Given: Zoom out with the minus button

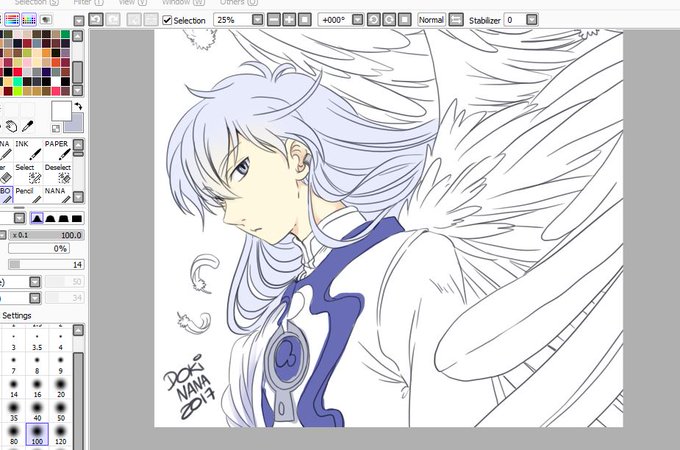Looking at the screenshot, I should [x=273, y=20].
